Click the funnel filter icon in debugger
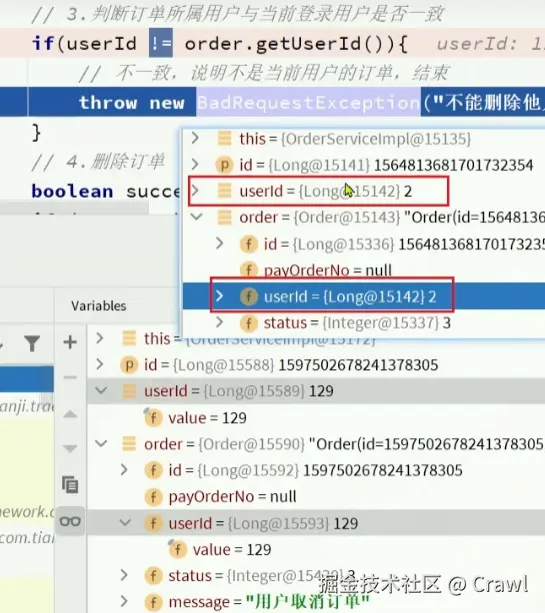 32,343
